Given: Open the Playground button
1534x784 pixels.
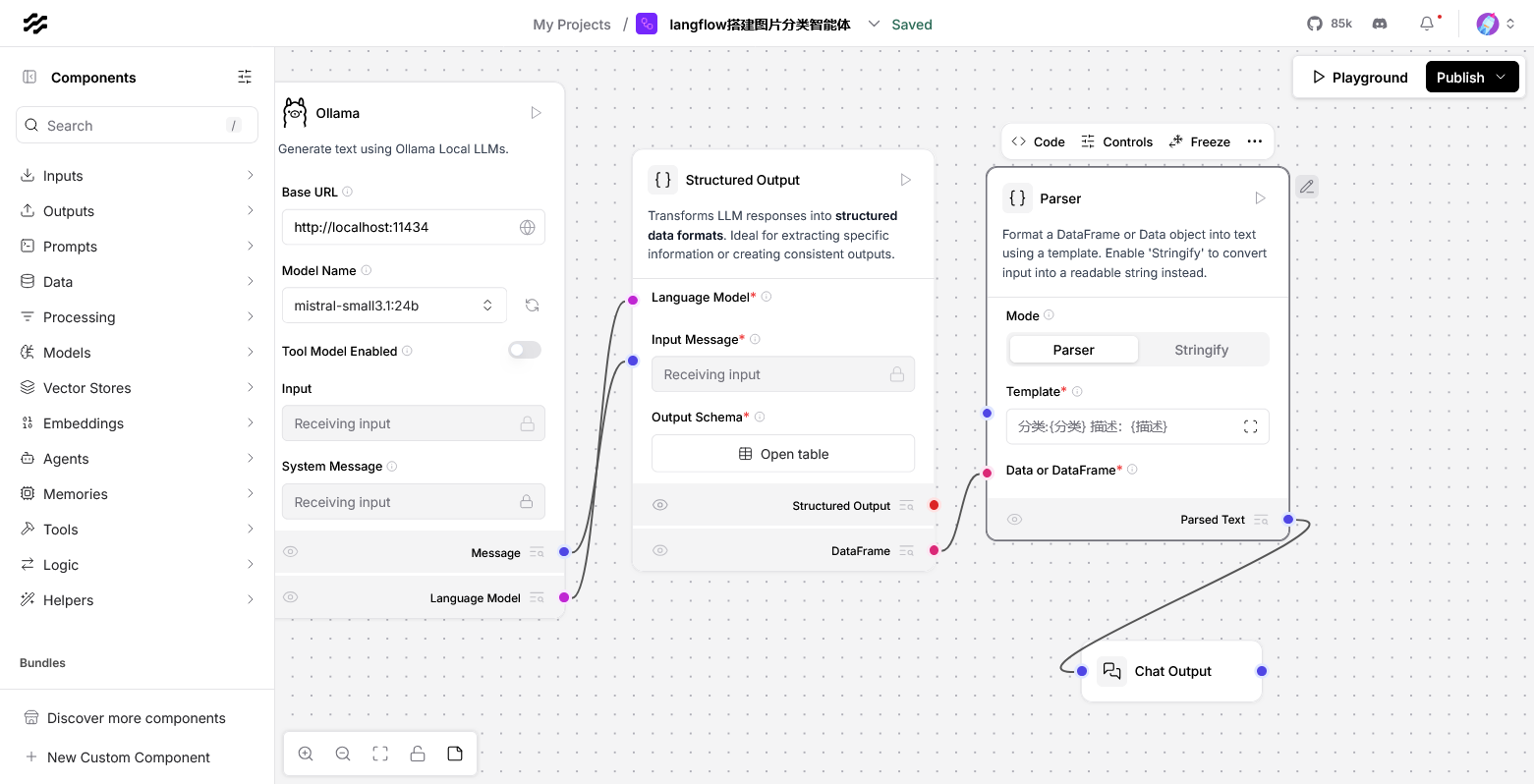Looking at the screenshot, I should click(x=1360, y=78).
